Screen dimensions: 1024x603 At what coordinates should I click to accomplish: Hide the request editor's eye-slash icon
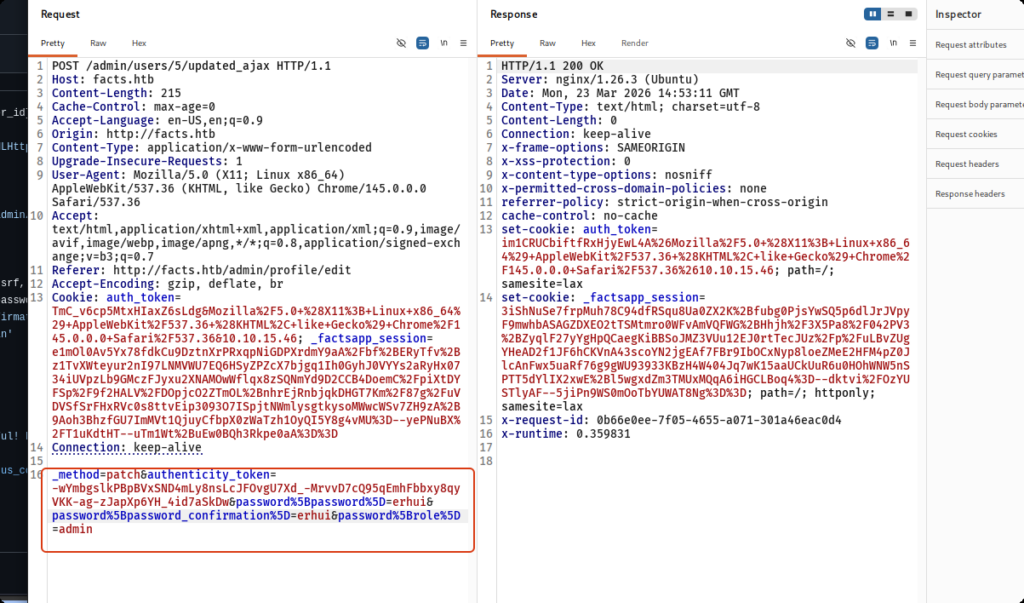[401, 44]
